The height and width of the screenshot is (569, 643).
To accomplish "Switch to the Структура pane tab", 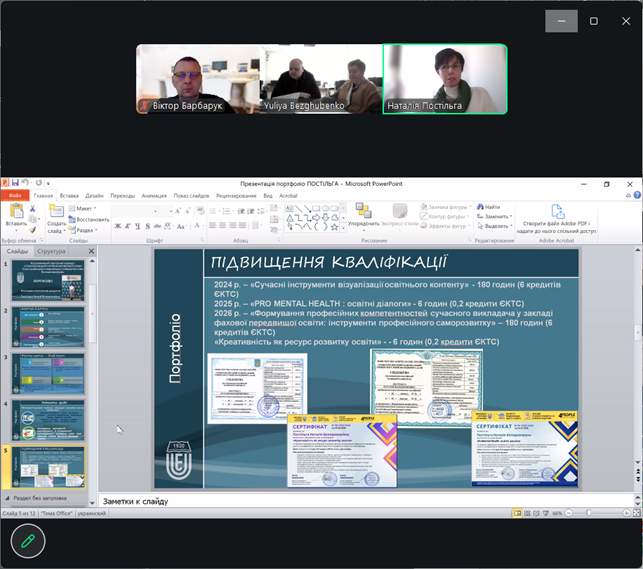I will pyautogui.click(x=51, y=251).
